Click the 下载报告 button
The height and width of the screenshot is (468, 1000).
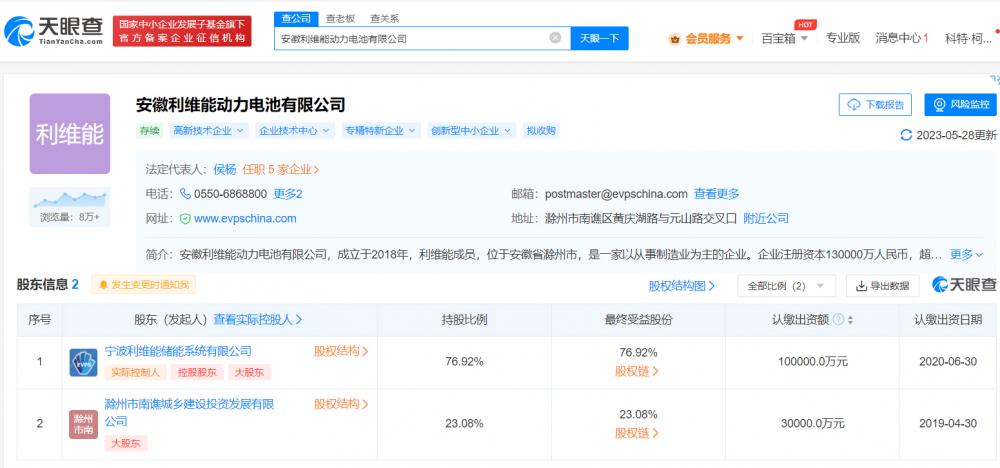tap(875, 105)
